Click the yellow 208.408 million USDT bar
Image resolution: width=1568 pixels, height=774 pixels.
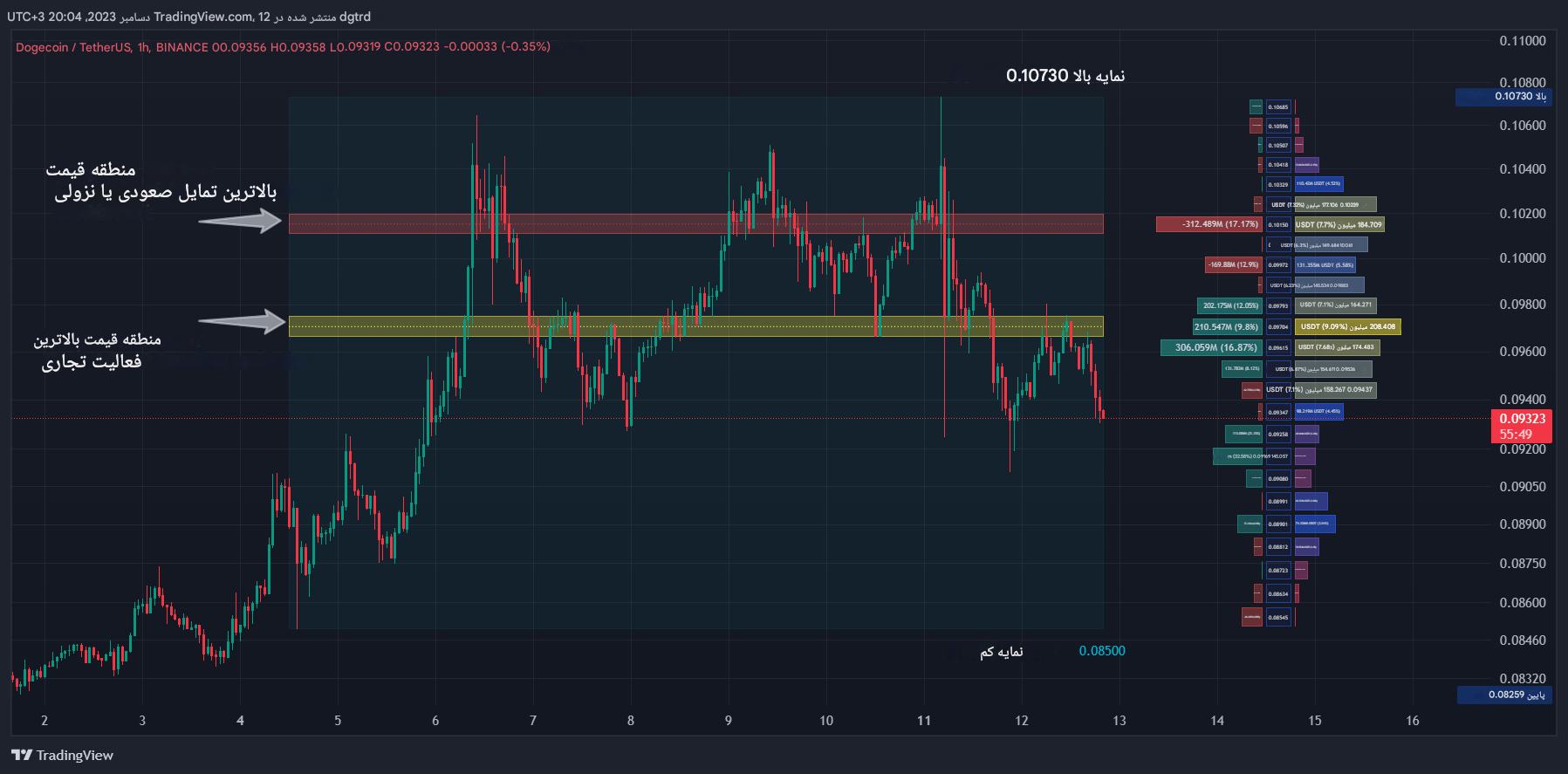pyautogui.click(x=1347, y=326)
